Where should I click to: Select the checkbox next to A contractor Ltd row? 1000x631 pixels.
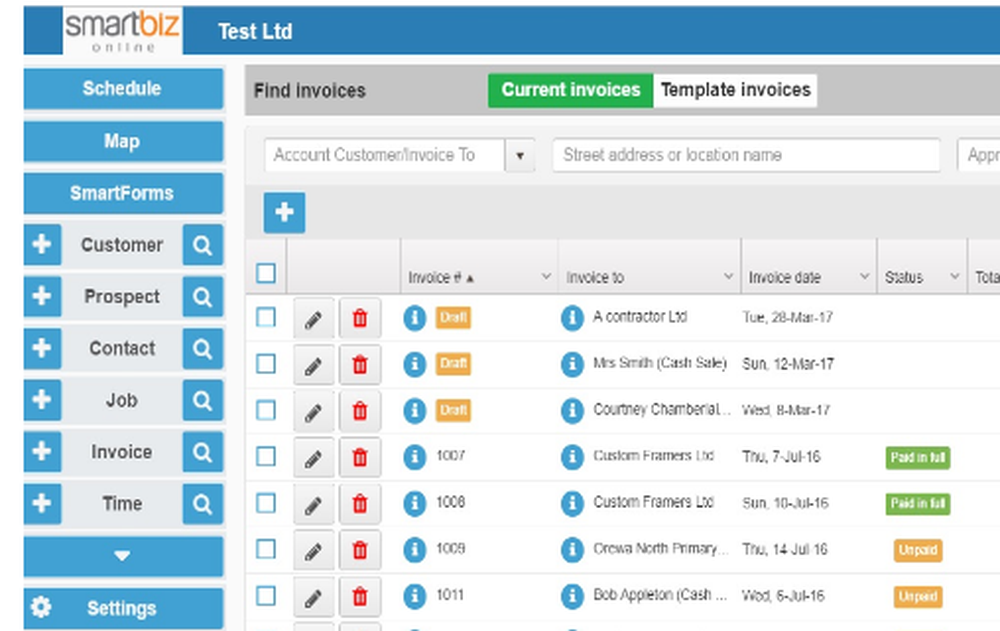(265, 317)
